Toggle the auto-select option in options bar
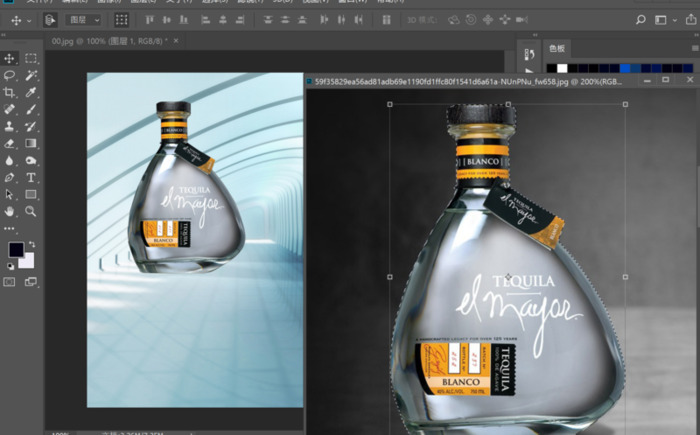 pyautogui.click(x=50, y=20)
